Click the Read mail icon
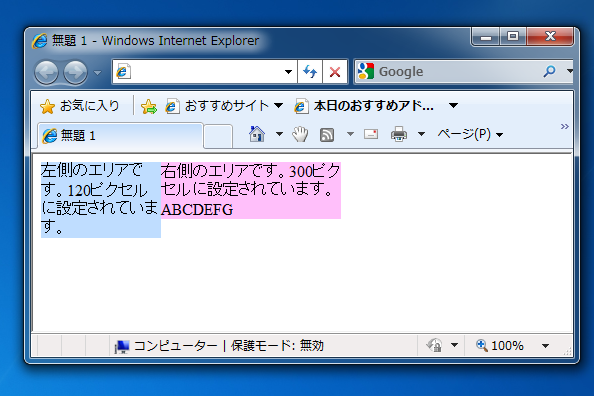The width and height of the screenshot is (594, 396). 371,134
